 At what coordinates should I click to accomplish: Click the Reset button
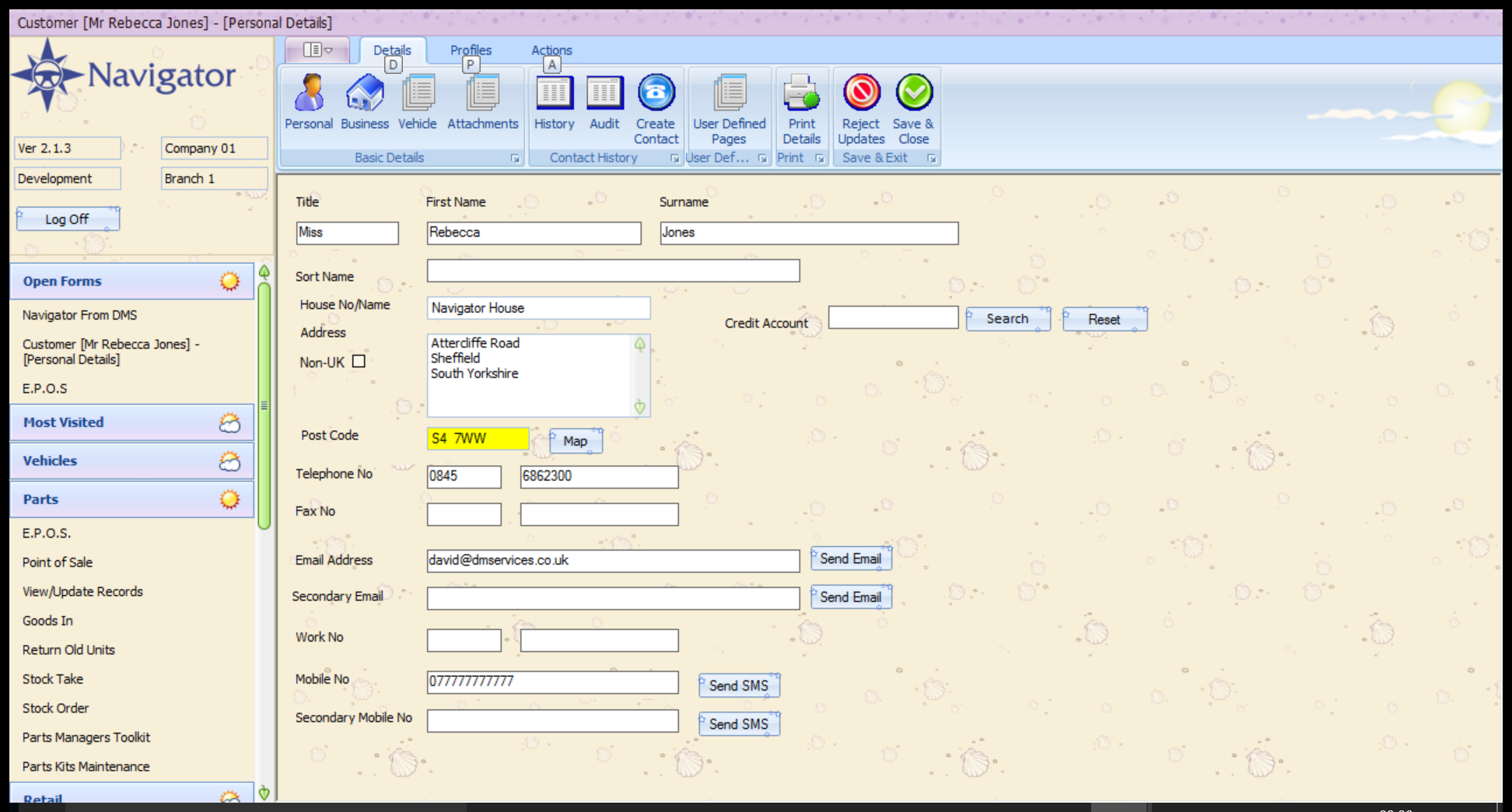click(1104, 319)
